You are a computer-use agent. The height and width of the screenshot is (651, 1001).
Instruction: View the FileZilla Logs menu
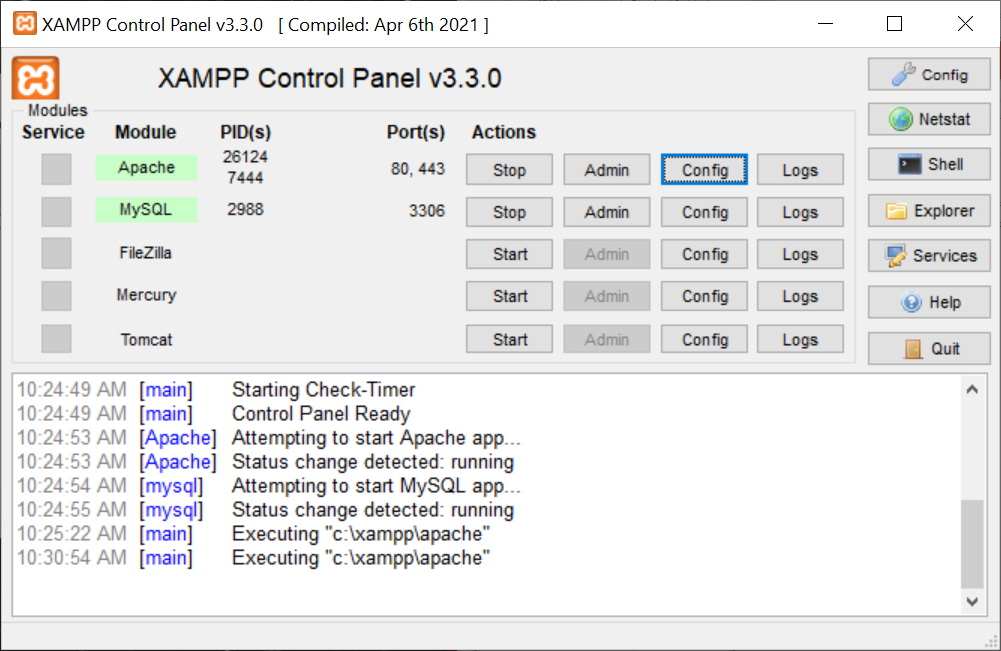[800, 254]
